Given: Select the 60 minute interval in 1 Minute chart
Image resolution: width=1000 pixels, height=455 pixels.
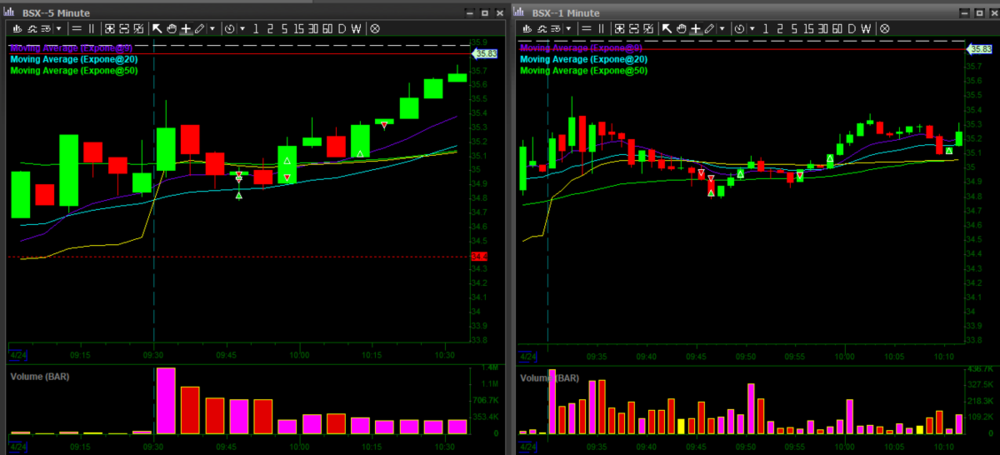Looking at the screenshot, I should (x=836, y=29).
